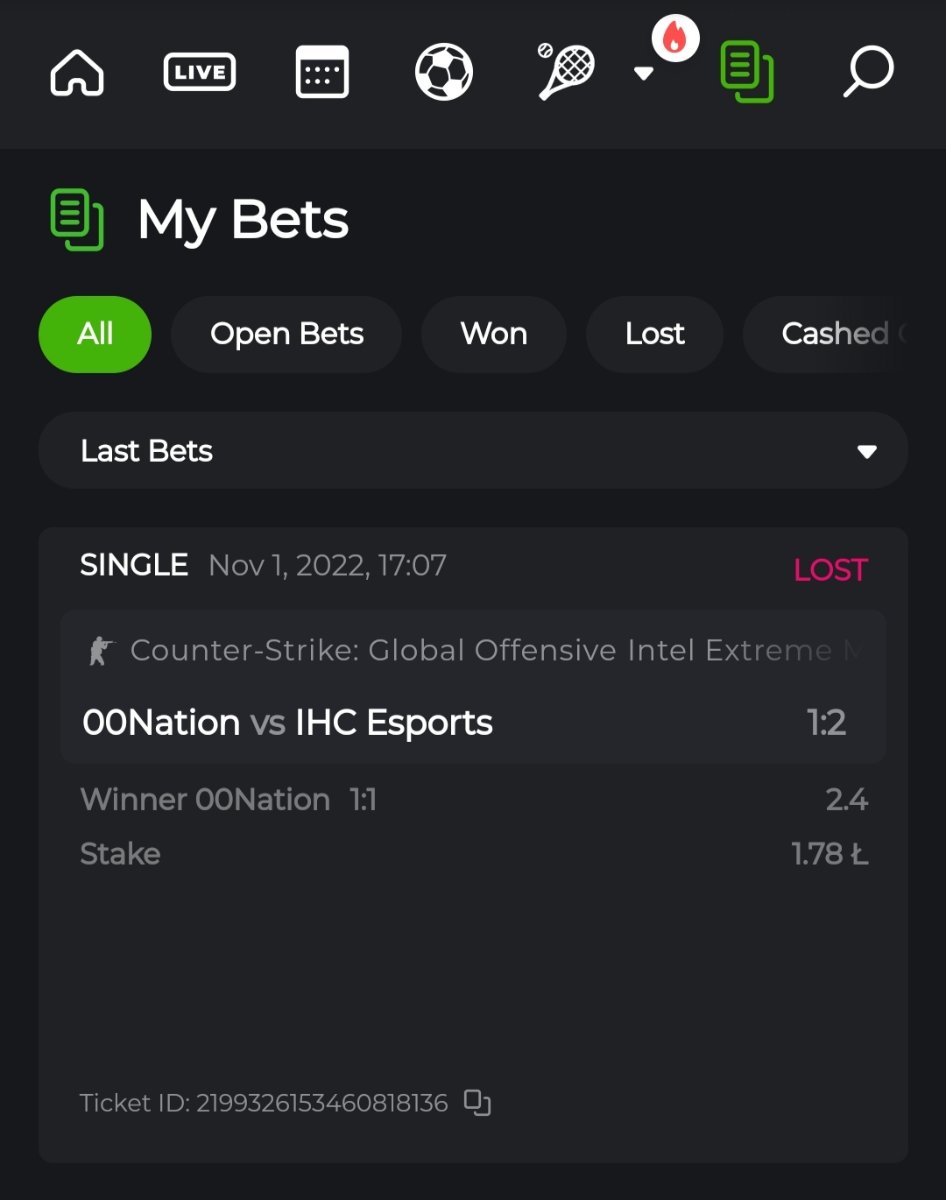The width and height of the screenshot is (946, 1200).
Task: Open the calendar schedule icon
Action: click(322, 73)
